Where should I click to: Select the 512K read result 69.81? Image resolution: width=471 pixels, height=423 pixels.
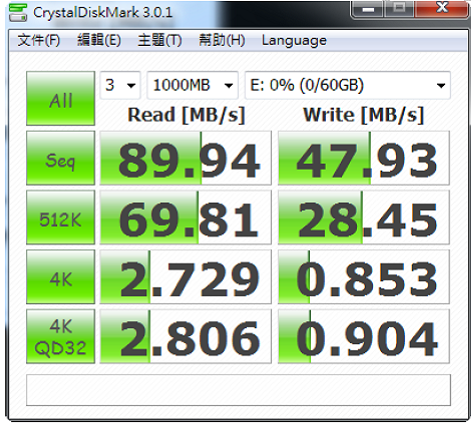tap(186, 217)
